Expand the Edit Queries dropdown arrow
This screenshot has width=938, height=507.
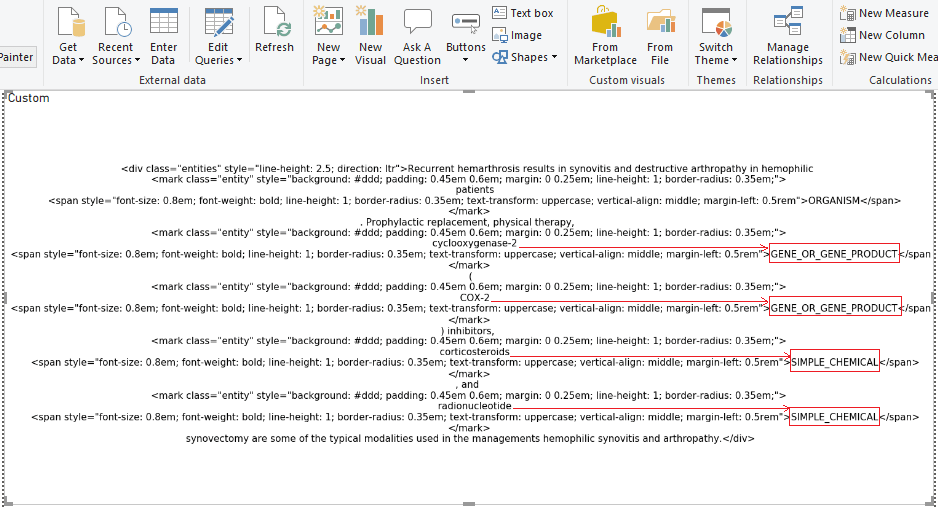pos(239,60)
